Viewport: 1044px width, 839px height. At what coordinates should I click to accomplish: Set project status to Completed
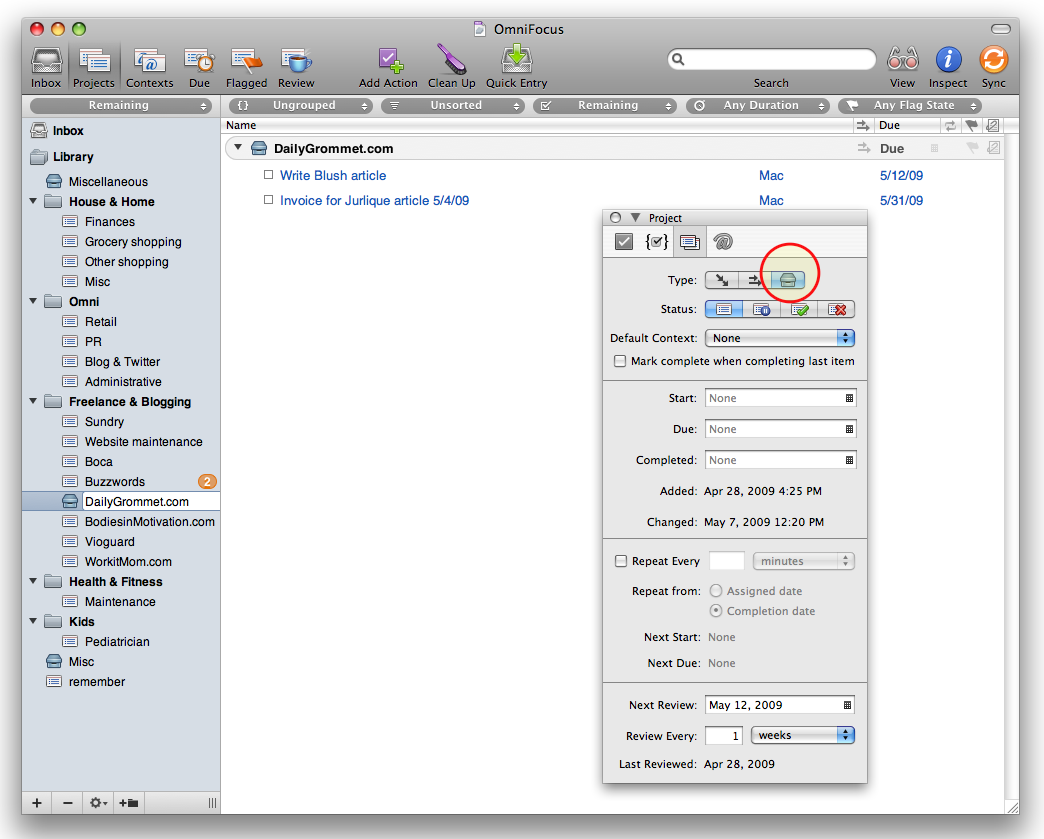800,310
